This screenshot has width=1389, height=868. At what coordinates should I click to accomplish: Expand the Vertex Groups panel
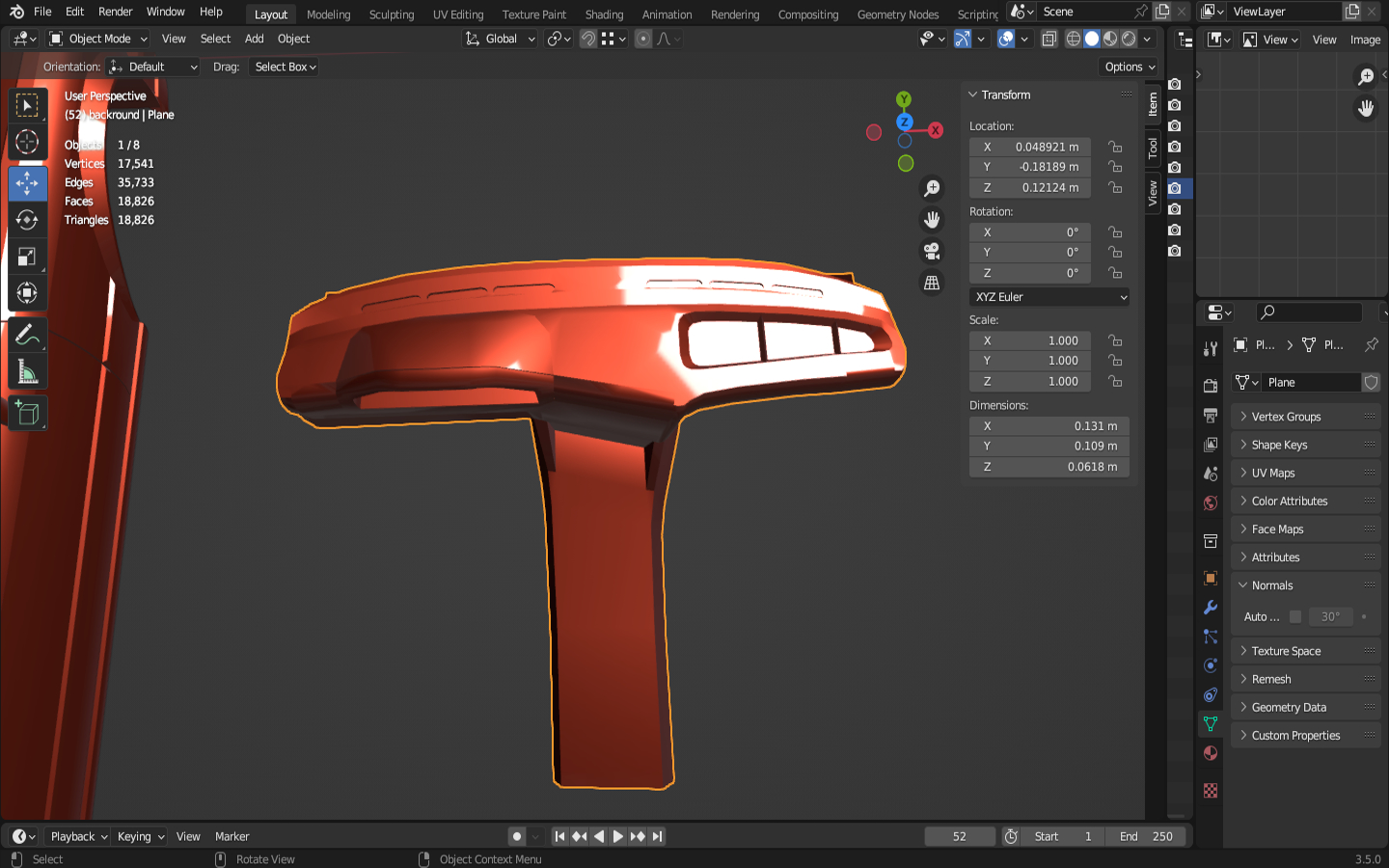tap(1306, 417)
